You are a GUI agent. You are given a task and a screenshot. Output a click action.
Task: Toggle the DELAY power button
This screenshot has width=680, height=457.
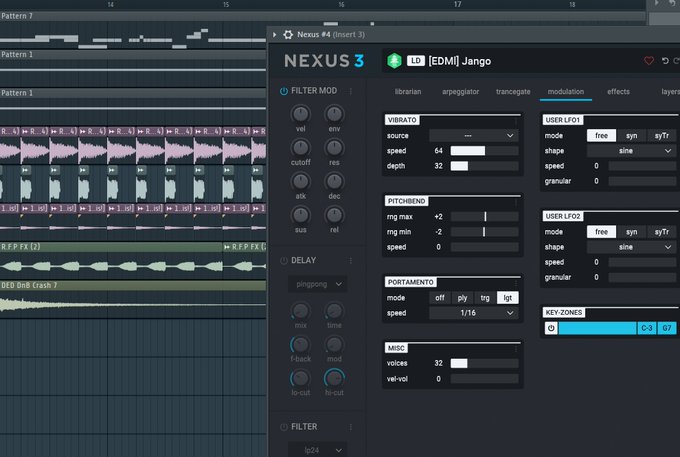click(x=284, y=261)
